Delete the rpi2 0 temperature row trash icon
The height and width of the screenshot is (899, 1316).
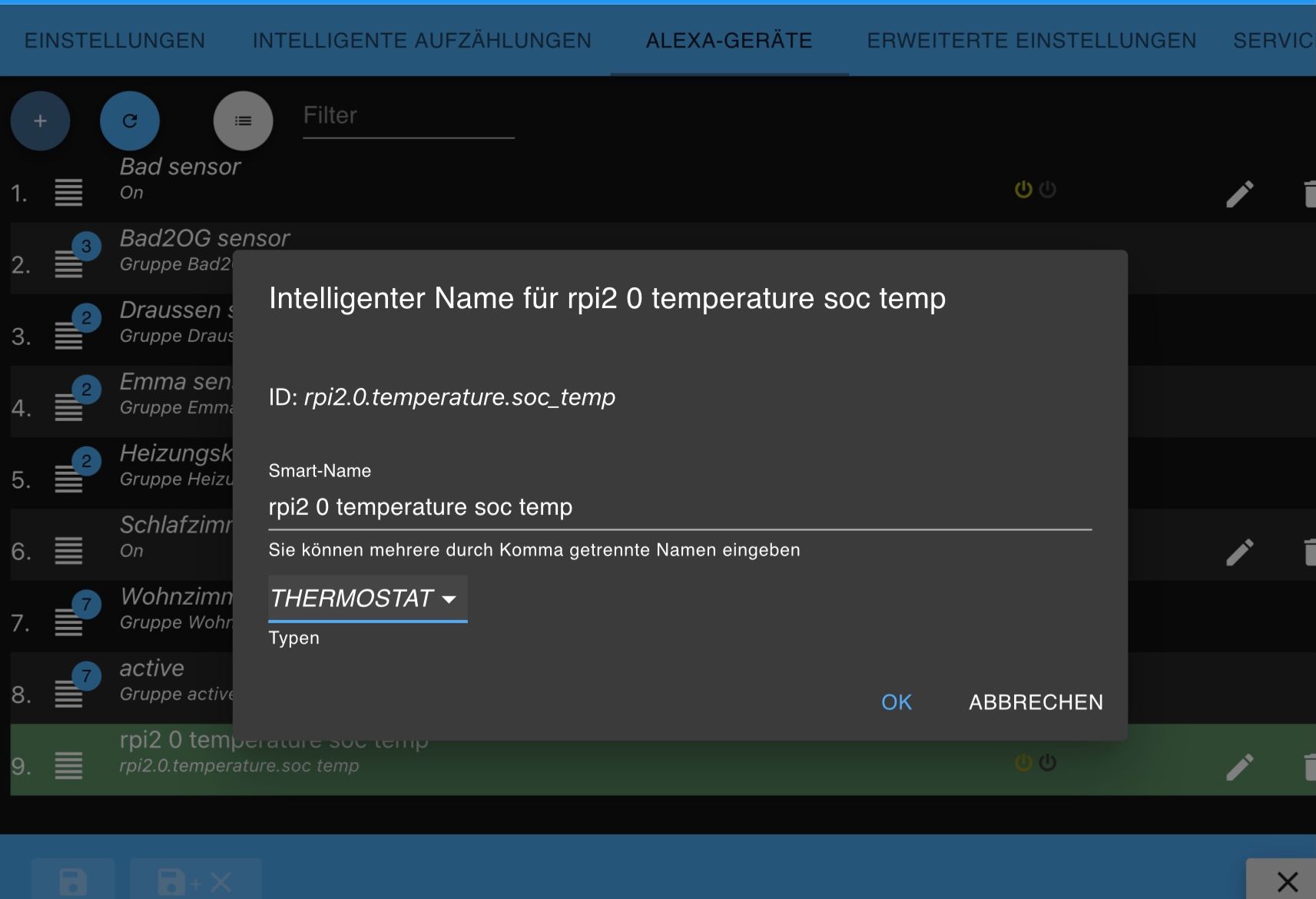click(x=1310, y=766)
